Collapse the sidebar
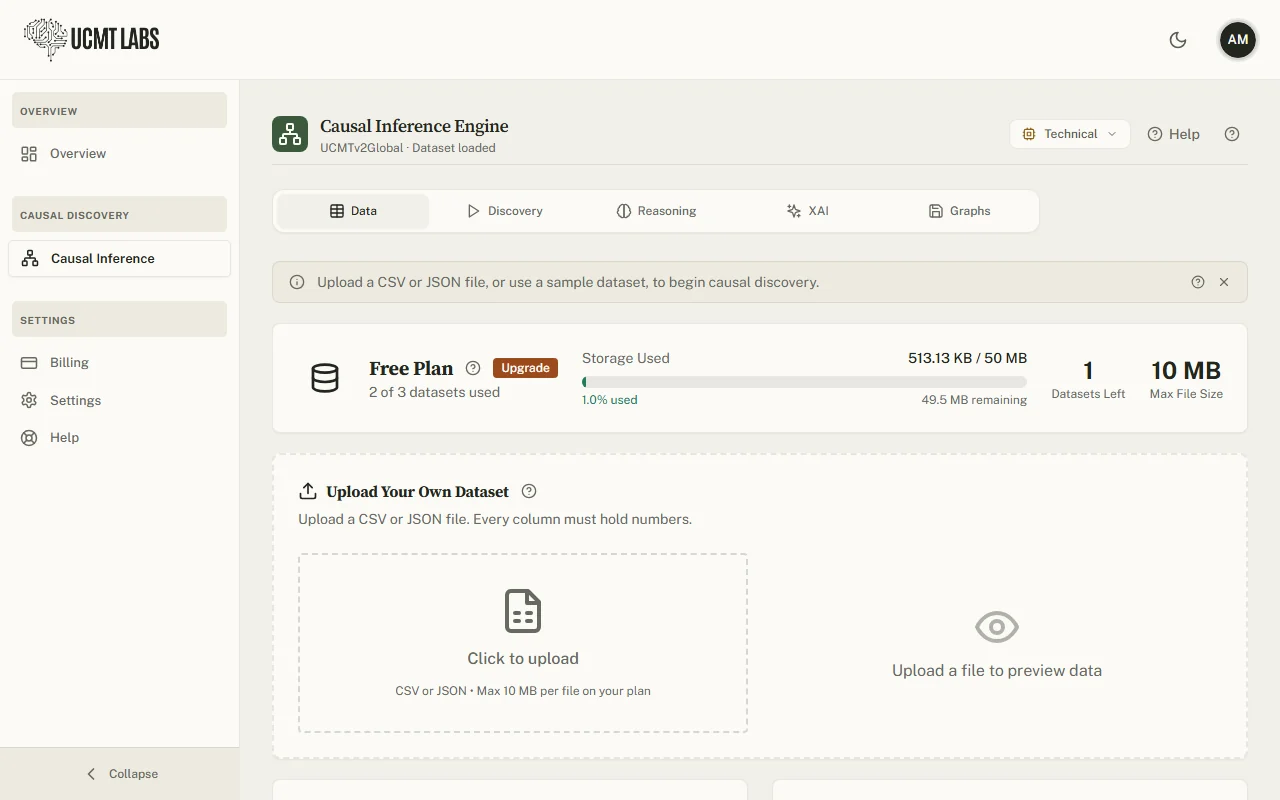 coord(120,774)
